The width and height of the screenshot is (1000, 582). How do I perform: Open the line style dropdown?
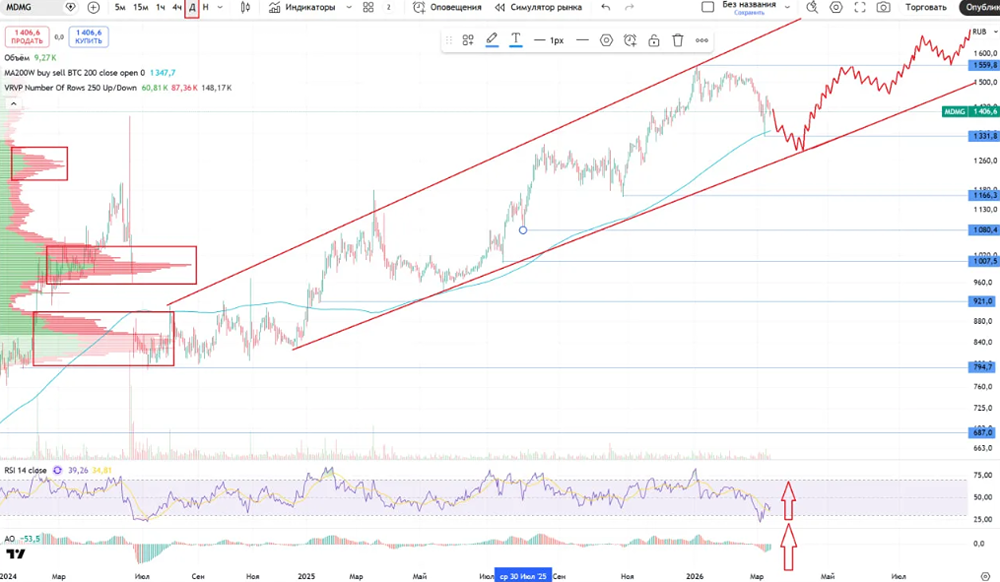coord(582,40)
